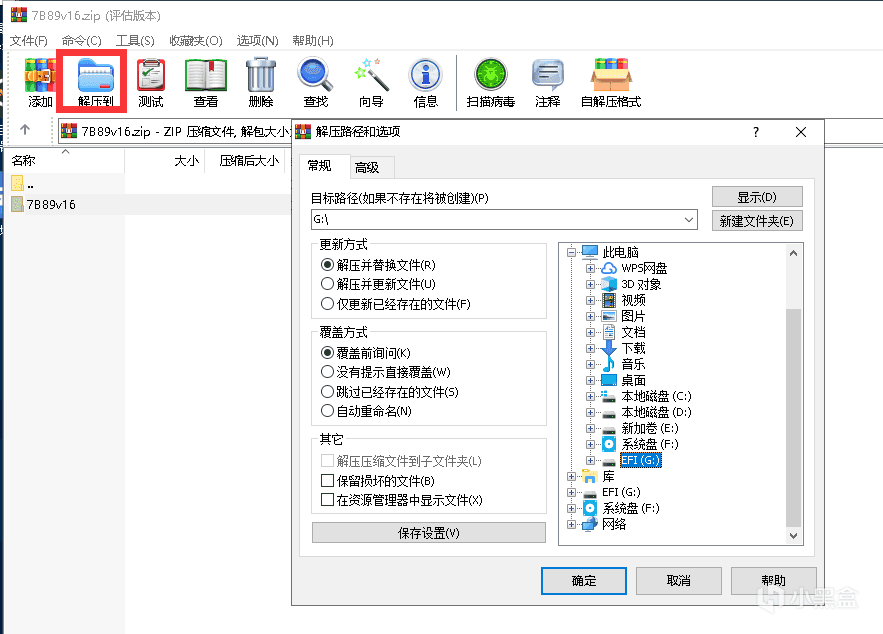The image size is (883, 634).
Task: Enable 保留损坏的文件(B) checkbox
Action: (327, 481)
